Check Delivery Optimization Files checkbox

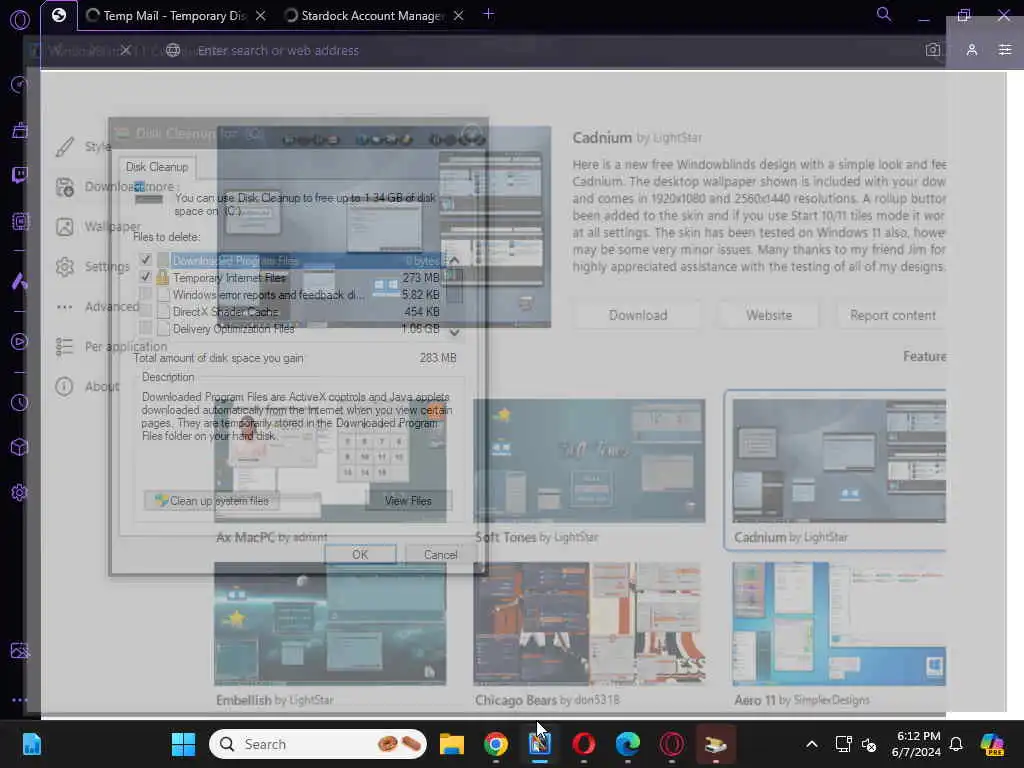pyautogui.click(x=146, y=328)
